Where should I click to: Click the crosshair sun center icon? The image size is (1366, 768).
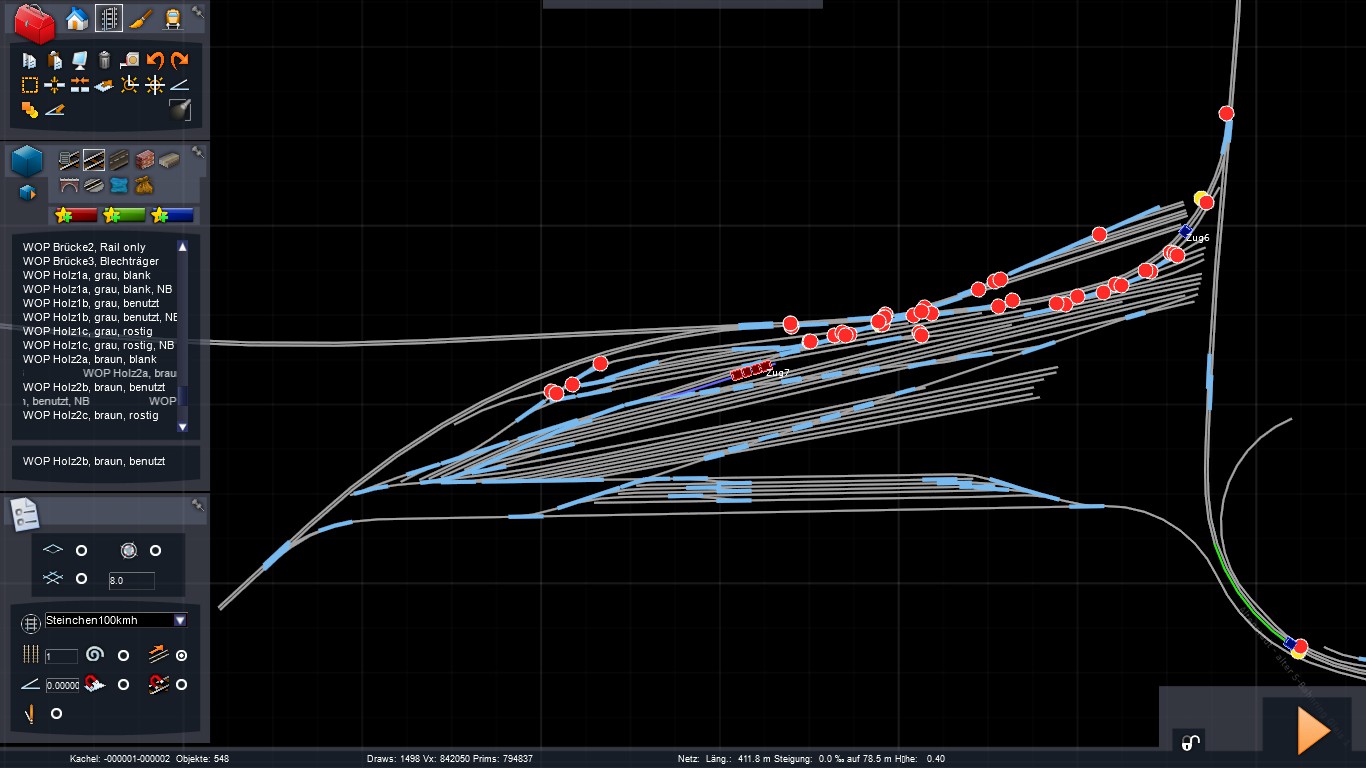point(155,85)
